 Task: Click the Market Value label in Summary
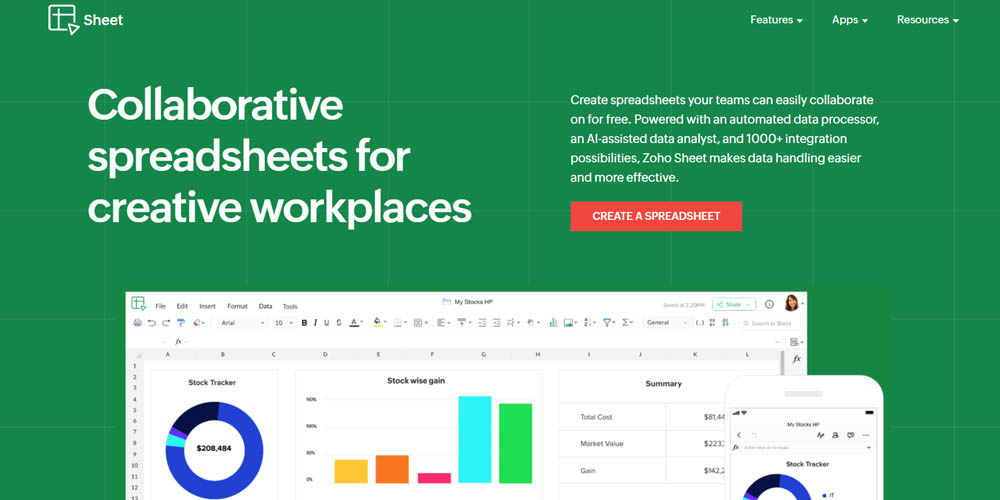[602, 444]
